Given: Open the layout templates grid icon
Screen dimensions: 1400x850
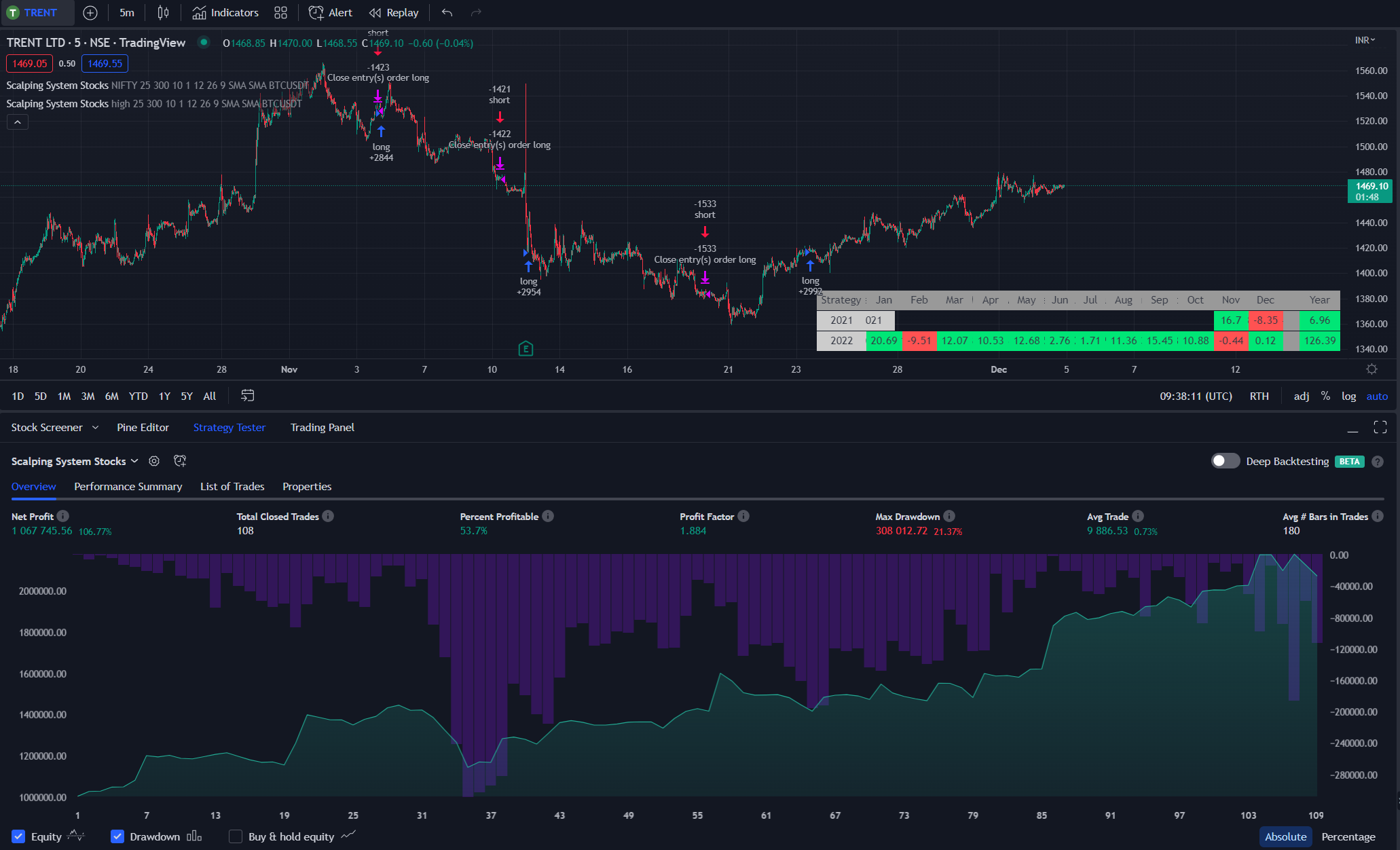Looking at the screenshot, I should [280, 12].
